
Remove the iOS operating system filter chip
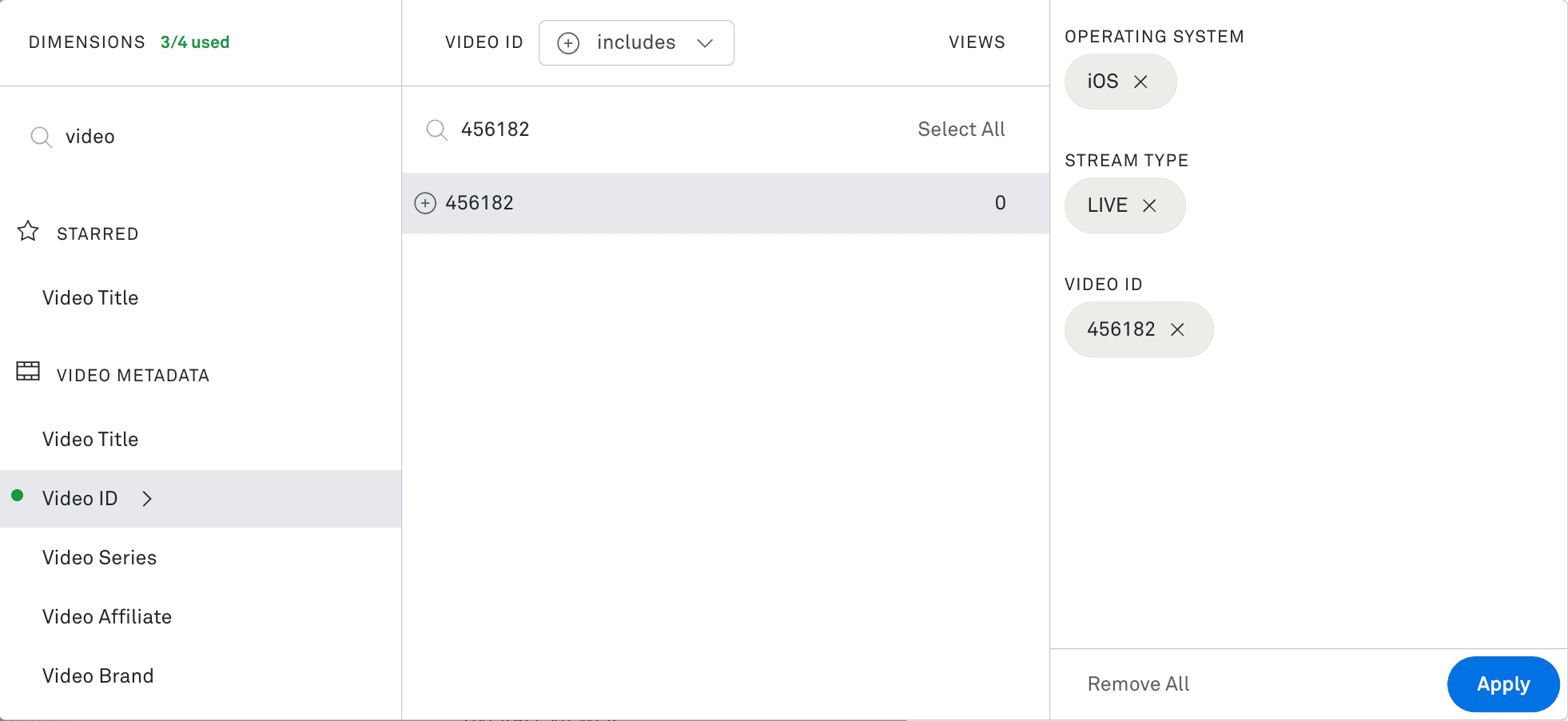click(x=1141, y=81)
